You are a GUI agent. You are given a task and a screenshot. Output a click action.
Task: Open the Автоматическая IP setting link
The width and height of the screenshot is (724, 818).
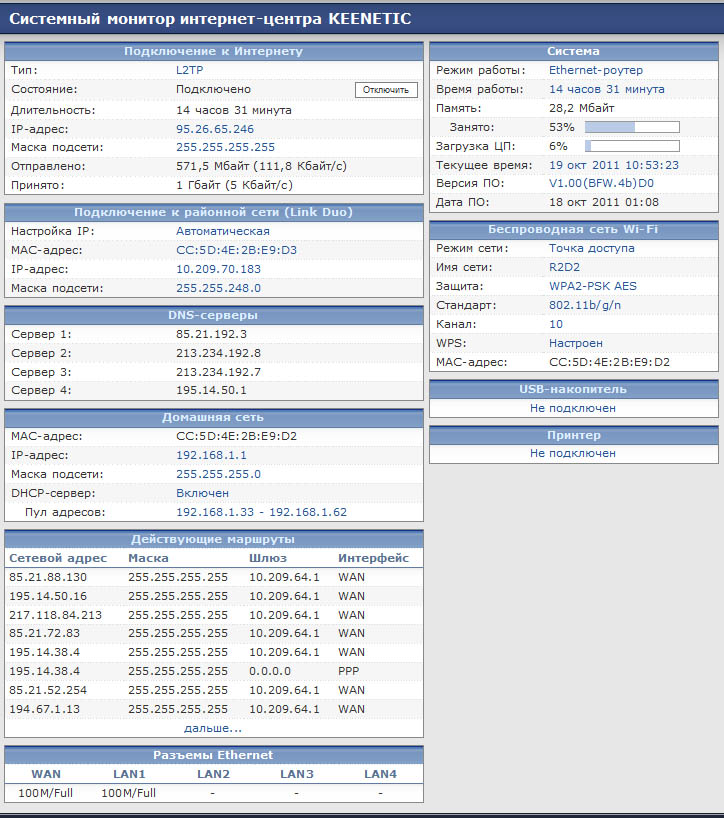pyautogui.click(x=223, y=231)
